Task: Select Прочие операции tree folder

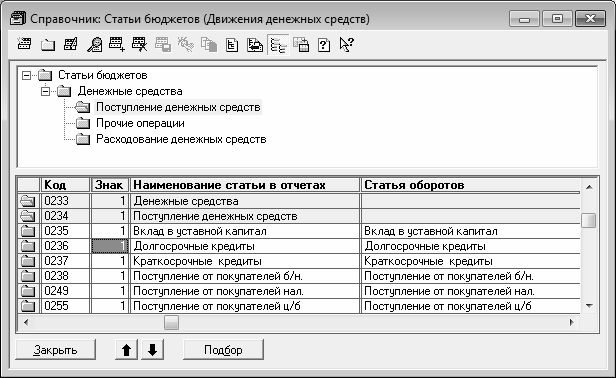Action: coord(140,123)
